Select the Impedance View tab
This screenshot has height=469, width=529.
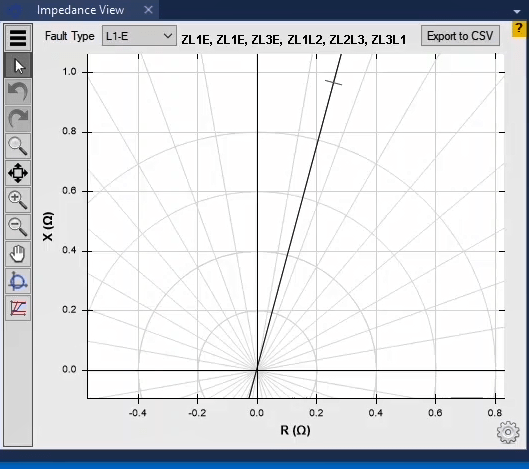80,10
